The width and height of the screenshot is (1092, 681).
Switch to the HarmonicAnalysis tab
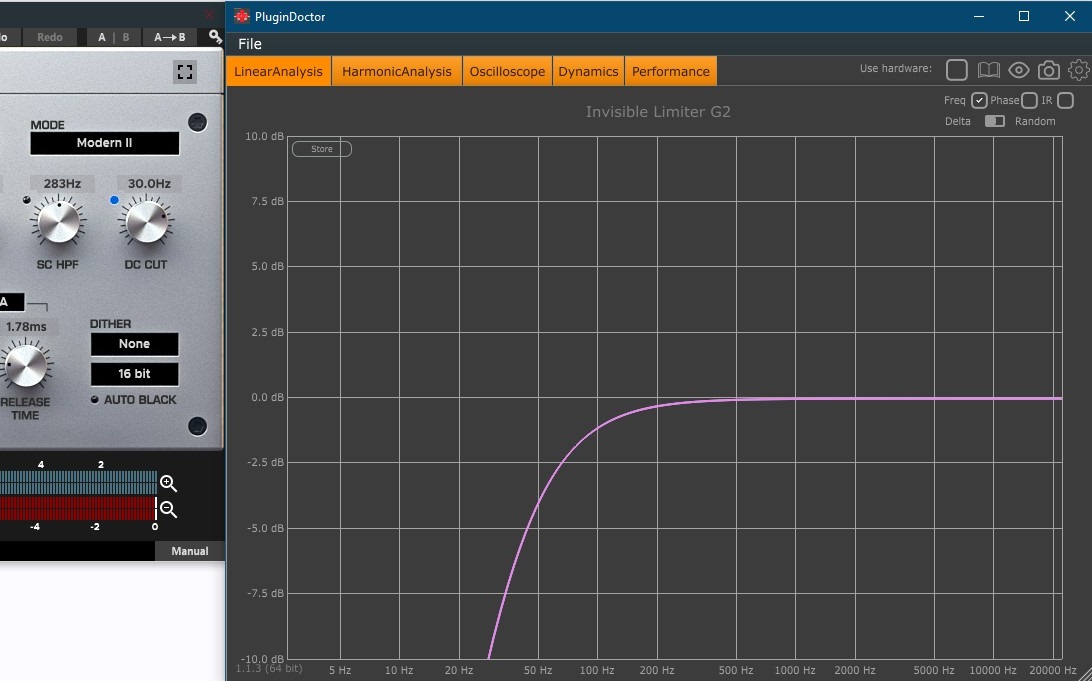tap(397, 71)
